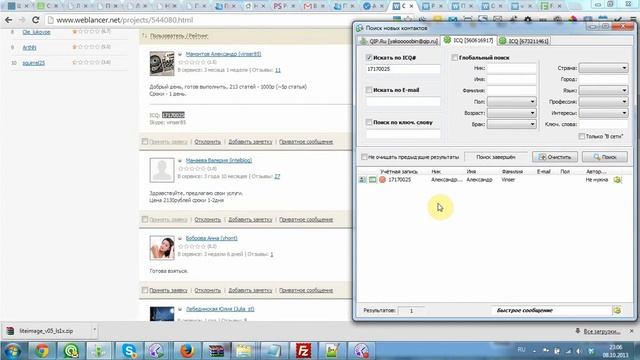Click the avatar of Бобров Анна

(x=162, y=248)
